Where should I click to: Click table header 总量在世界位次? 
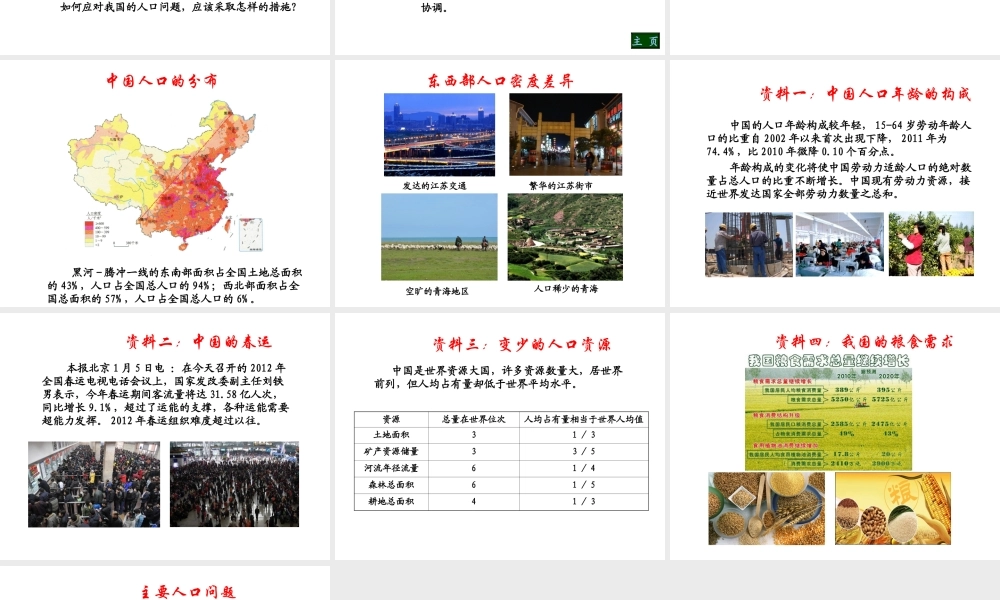(x=474, y=420)
